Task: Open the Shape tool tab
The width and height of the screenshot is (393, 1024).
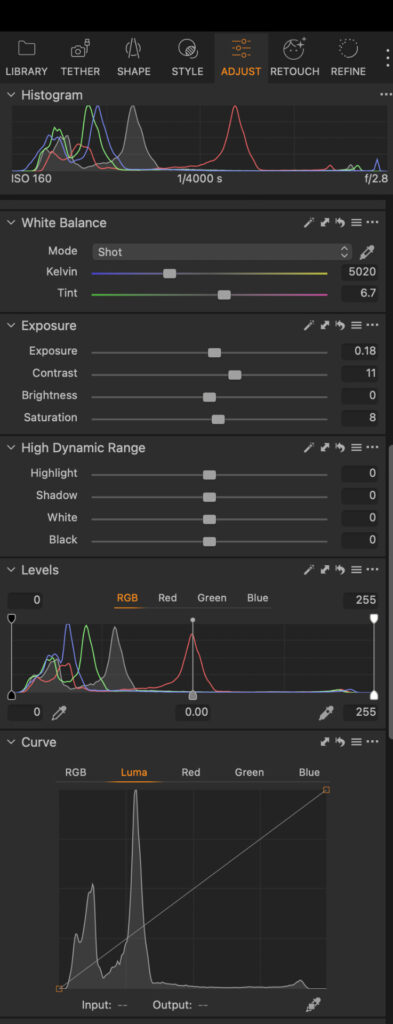Action: [134, 58]
